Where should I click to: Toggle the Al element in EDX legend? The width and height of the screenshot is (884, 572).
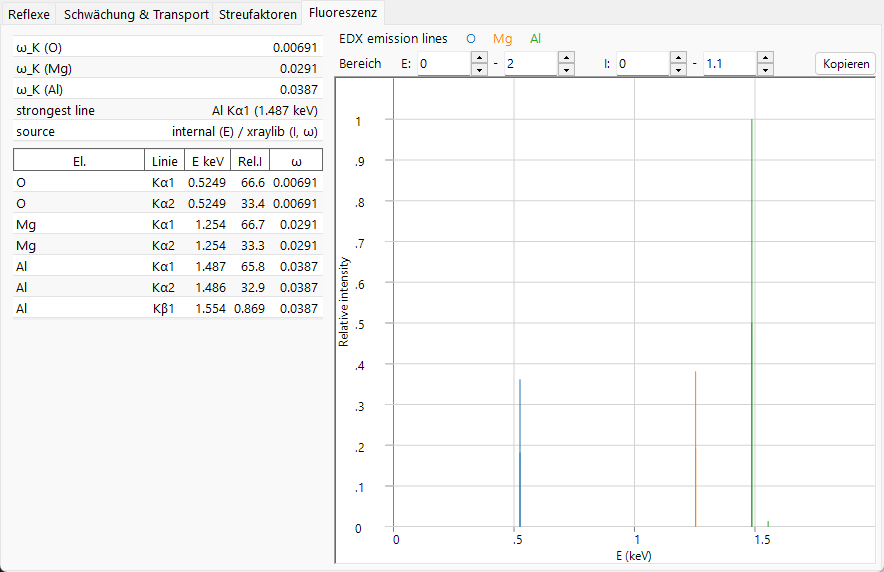pyautogui.click(x=535, y=38)
